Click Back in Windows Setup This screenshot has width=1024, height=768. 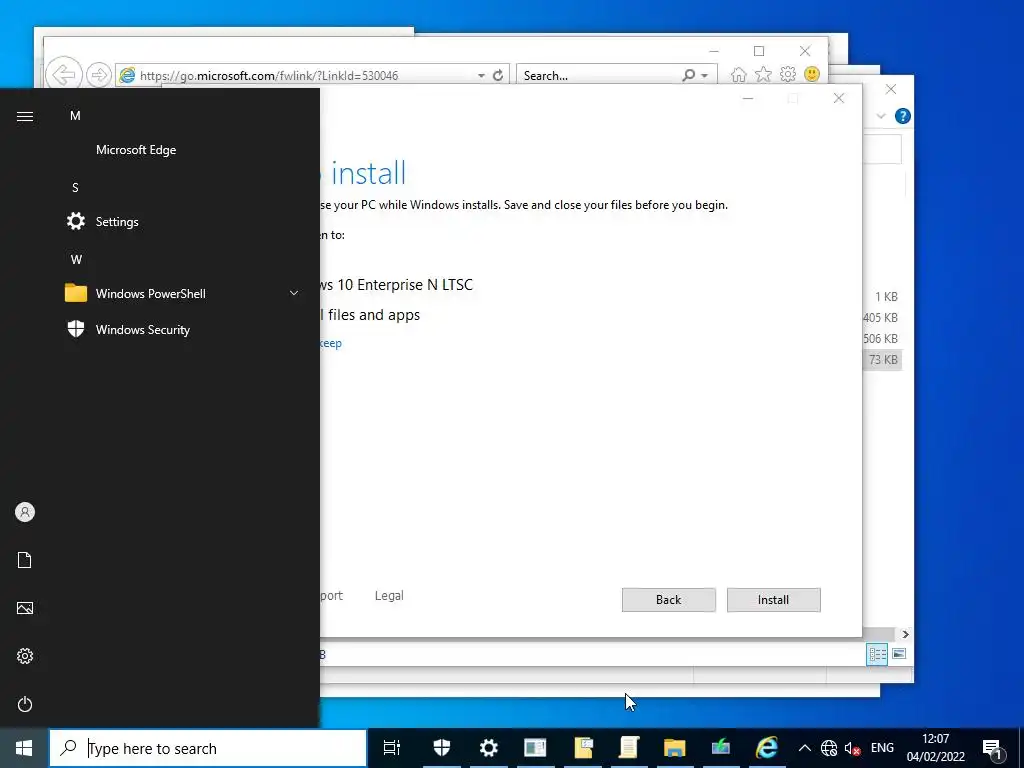pyautogui.click(x=668, y=600)
